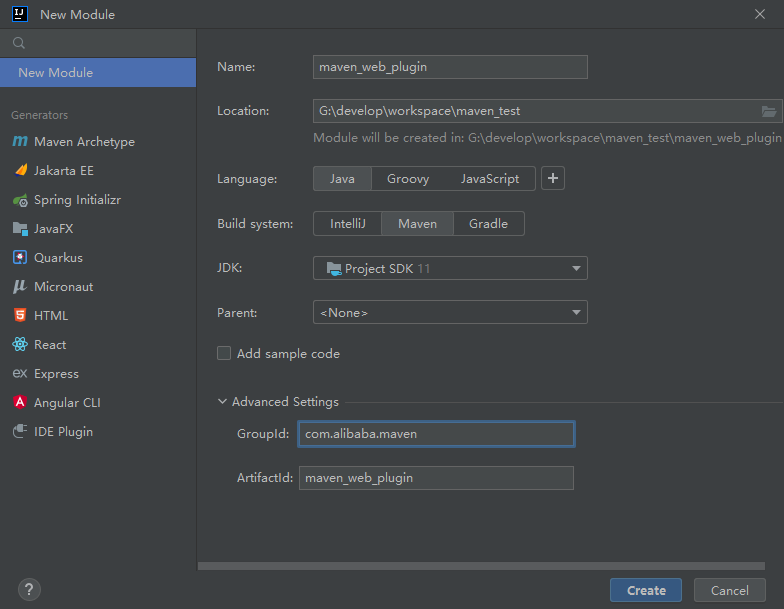The image size is (784, 609).
Task: Select the Maven Archetype generator
Action: click(98, 142)
